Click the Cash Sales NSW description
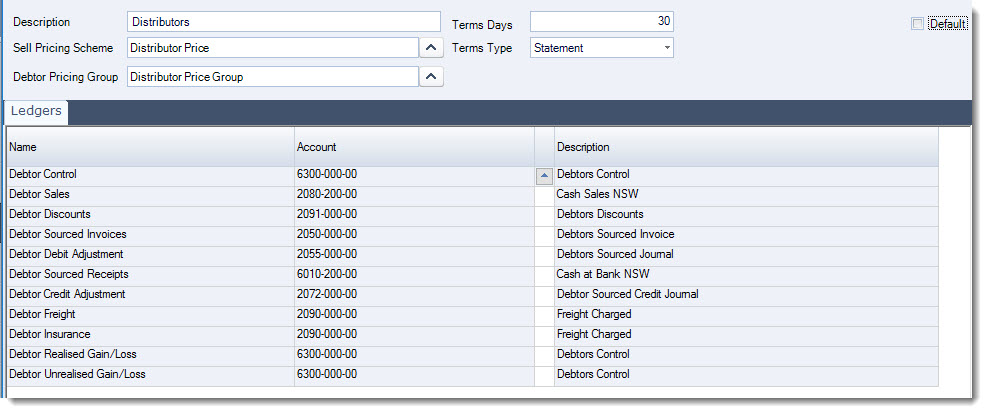 tap(597, 195)
